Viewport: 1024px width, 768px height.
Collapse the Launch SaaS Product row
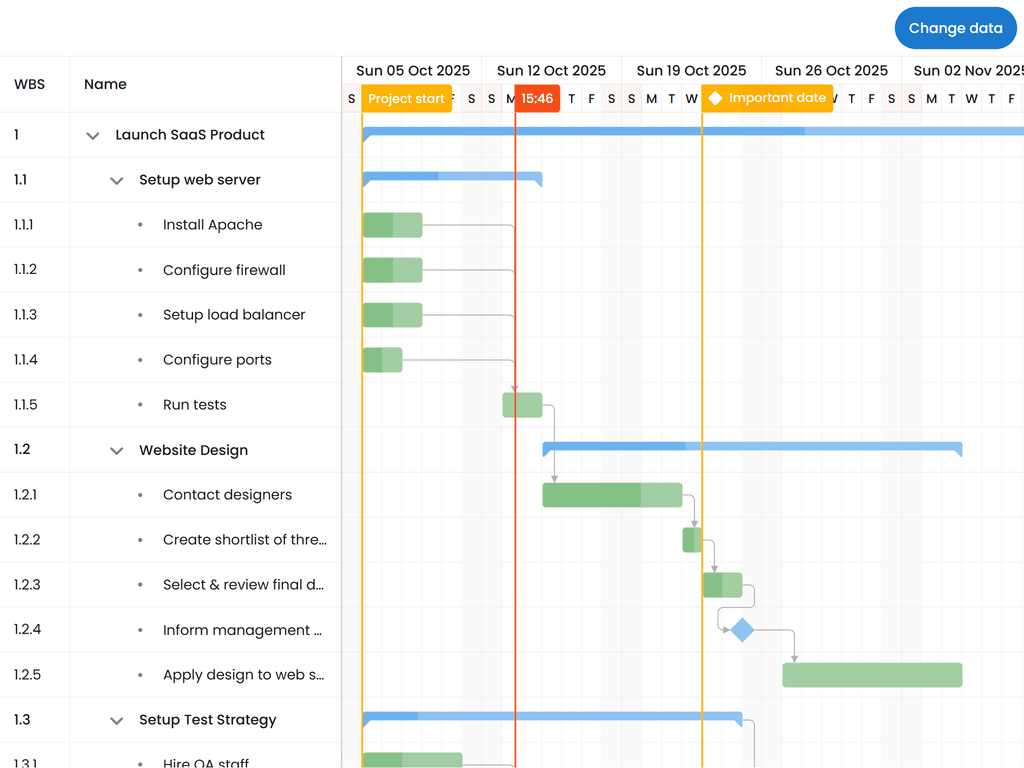[x=92, y=135]
